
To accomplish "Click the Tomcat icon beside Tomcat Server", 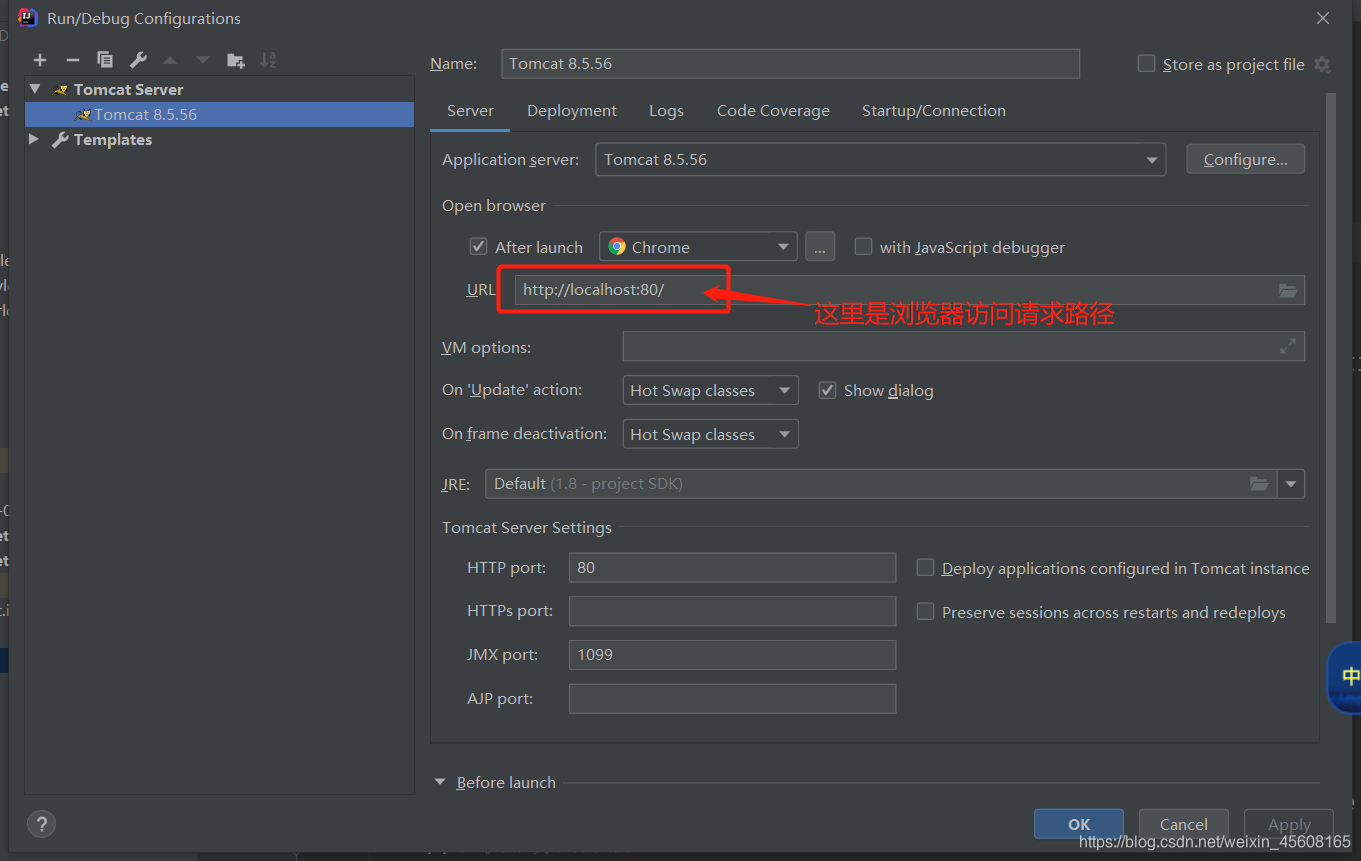I will (x=62, y=90).
